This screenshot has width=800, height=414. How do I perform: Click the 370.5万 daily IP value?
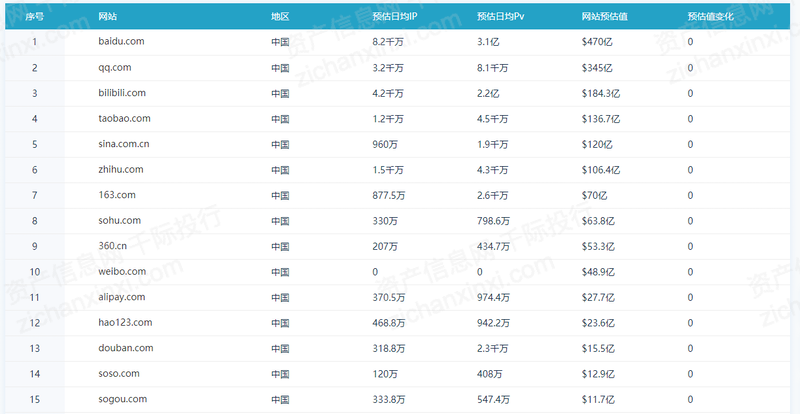(x=389, y=298)
